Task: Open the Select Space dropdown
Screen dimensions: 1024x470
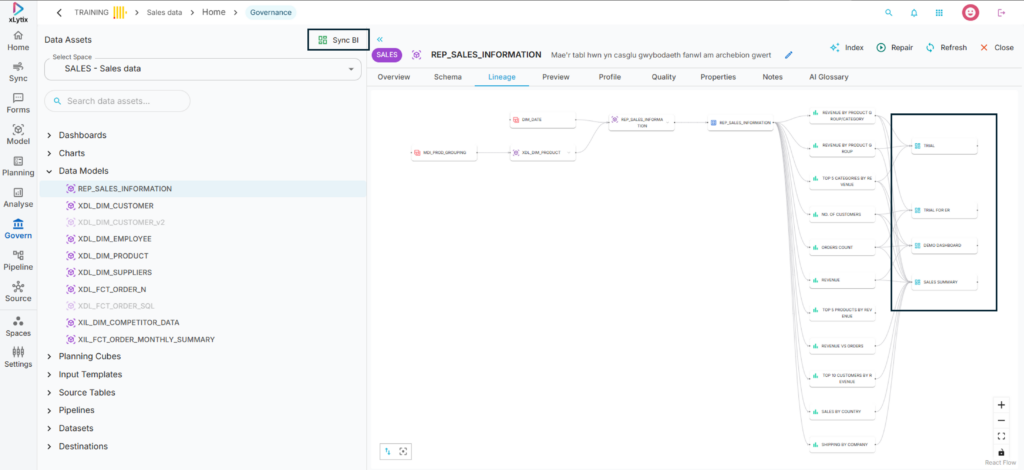Action: pos(203,69)
